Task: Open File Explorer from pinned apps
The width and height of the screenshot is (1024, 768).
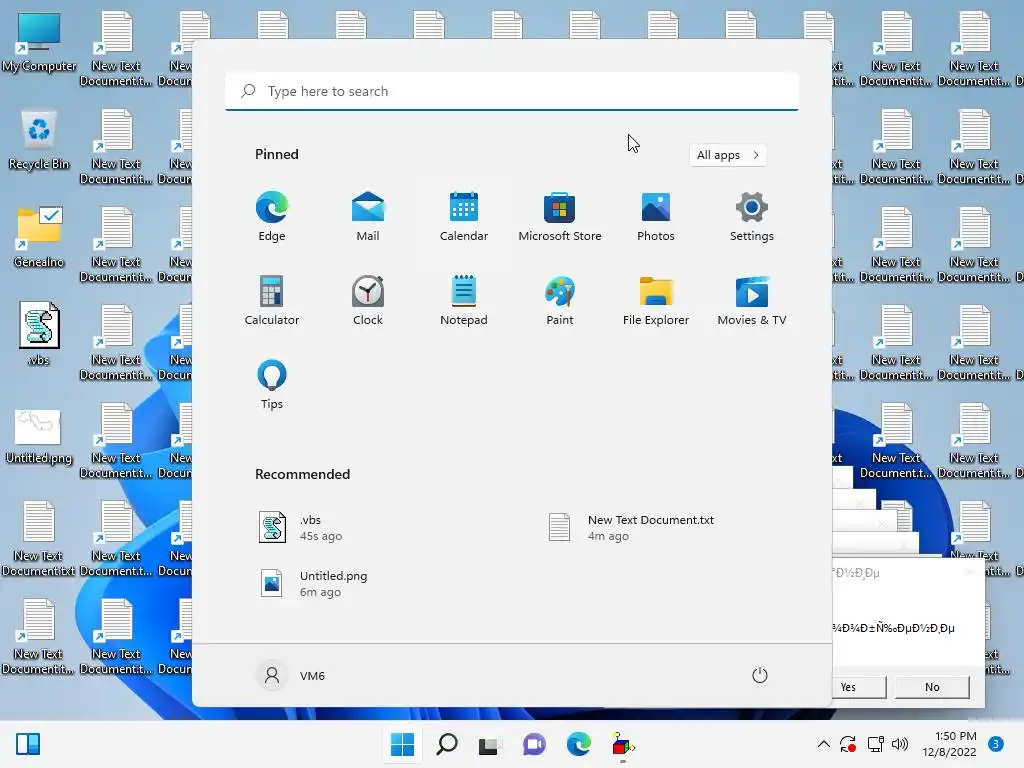Action: point(656,300)
